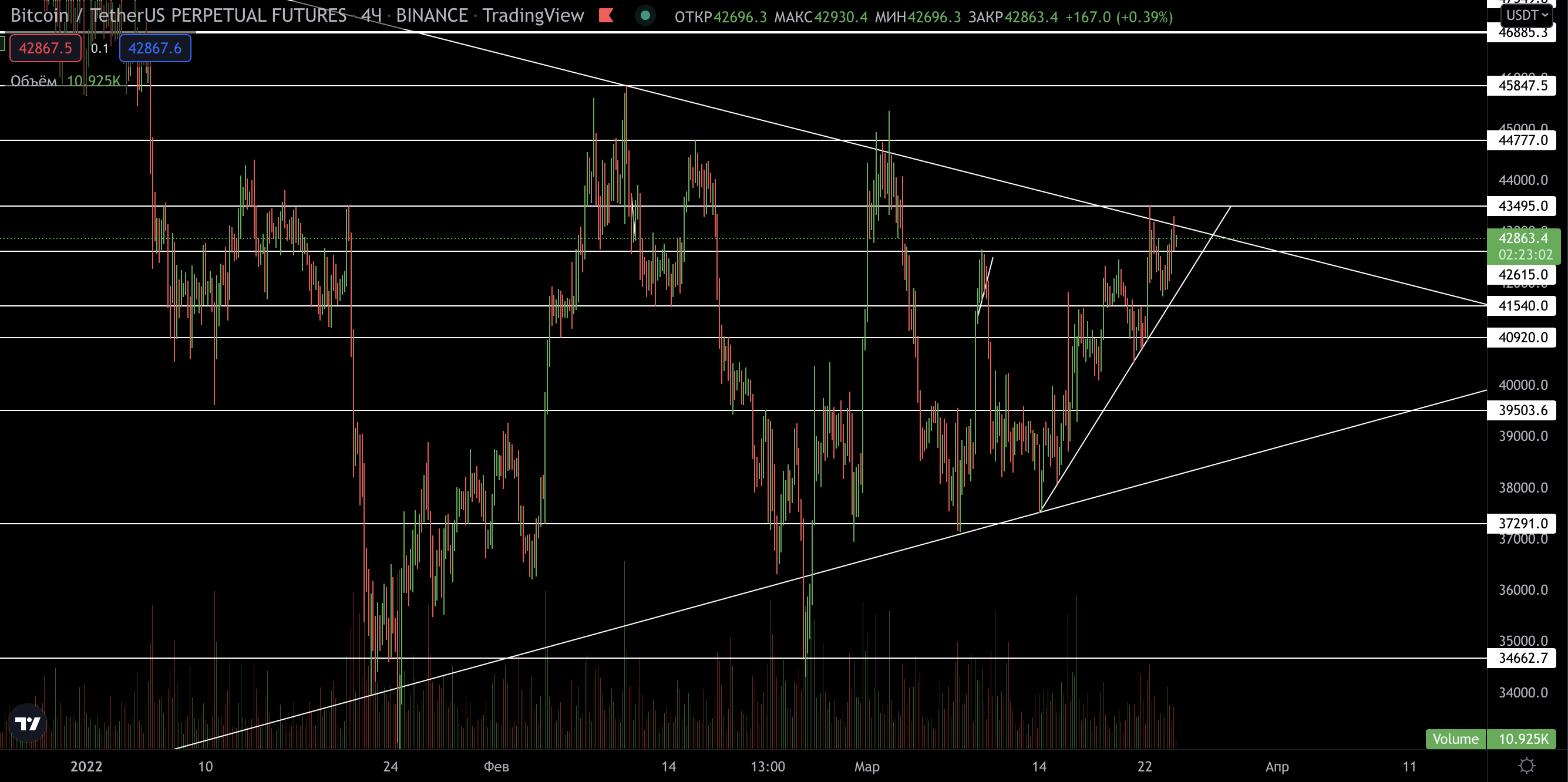Select the 37291.0 horizontal line price label
Viewport: 1568px width, 782px height.
pos(1521,523)
